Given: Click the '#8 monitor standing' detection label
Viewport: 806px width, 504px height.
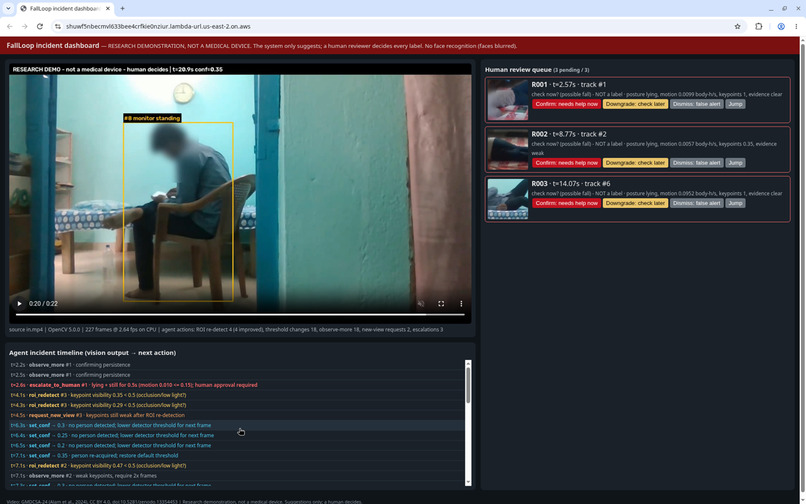Looking at the screenshot, I should (x=152, y=118).
